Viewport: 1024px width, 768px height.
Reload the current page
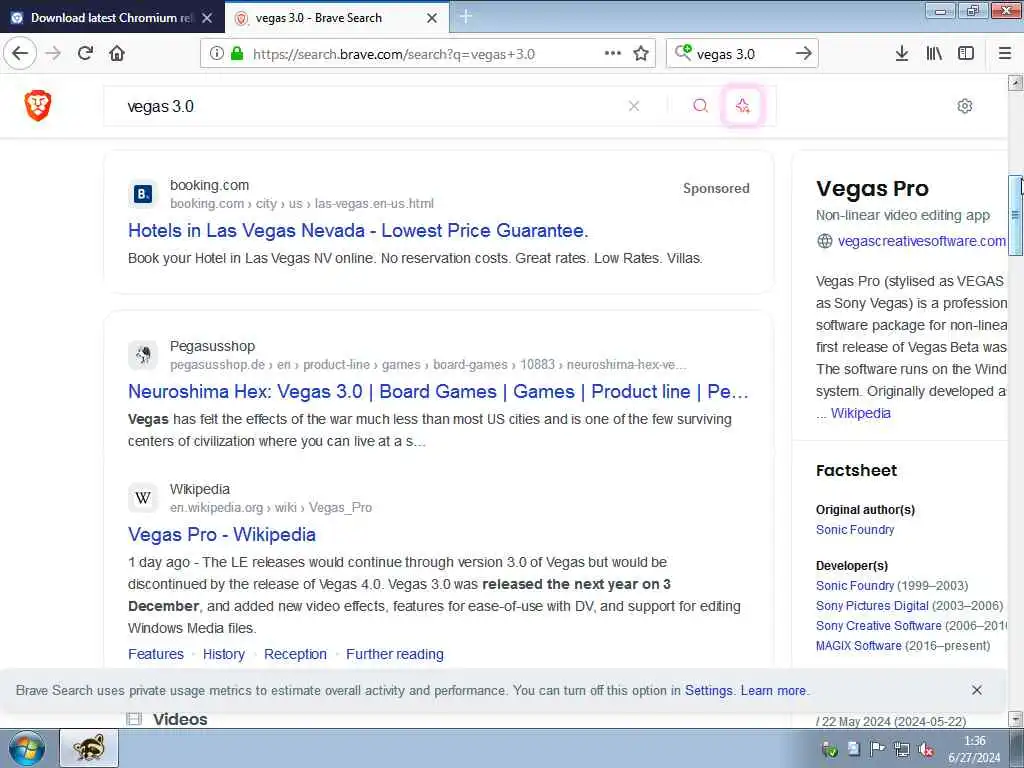(x=85, y=54)
